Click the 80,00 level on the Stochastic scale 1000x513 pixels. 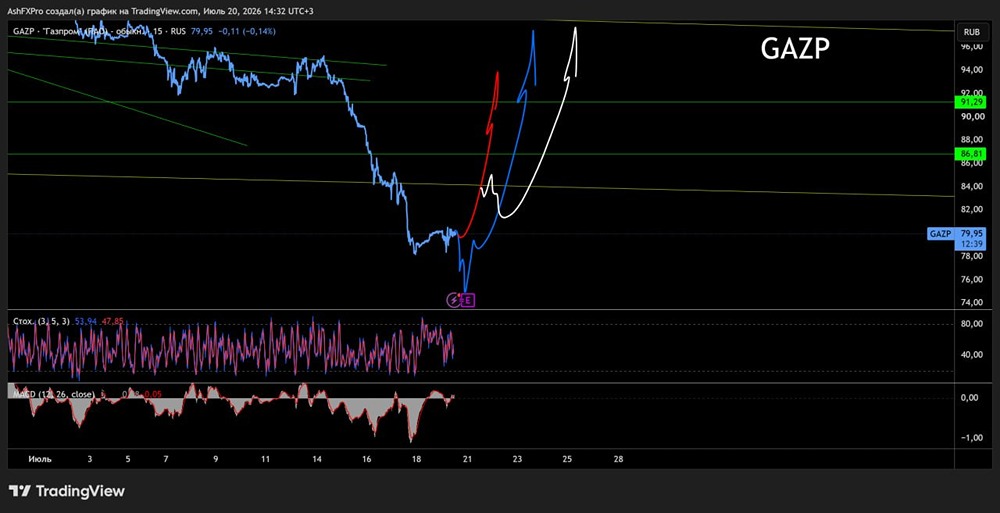coord(970,323)
